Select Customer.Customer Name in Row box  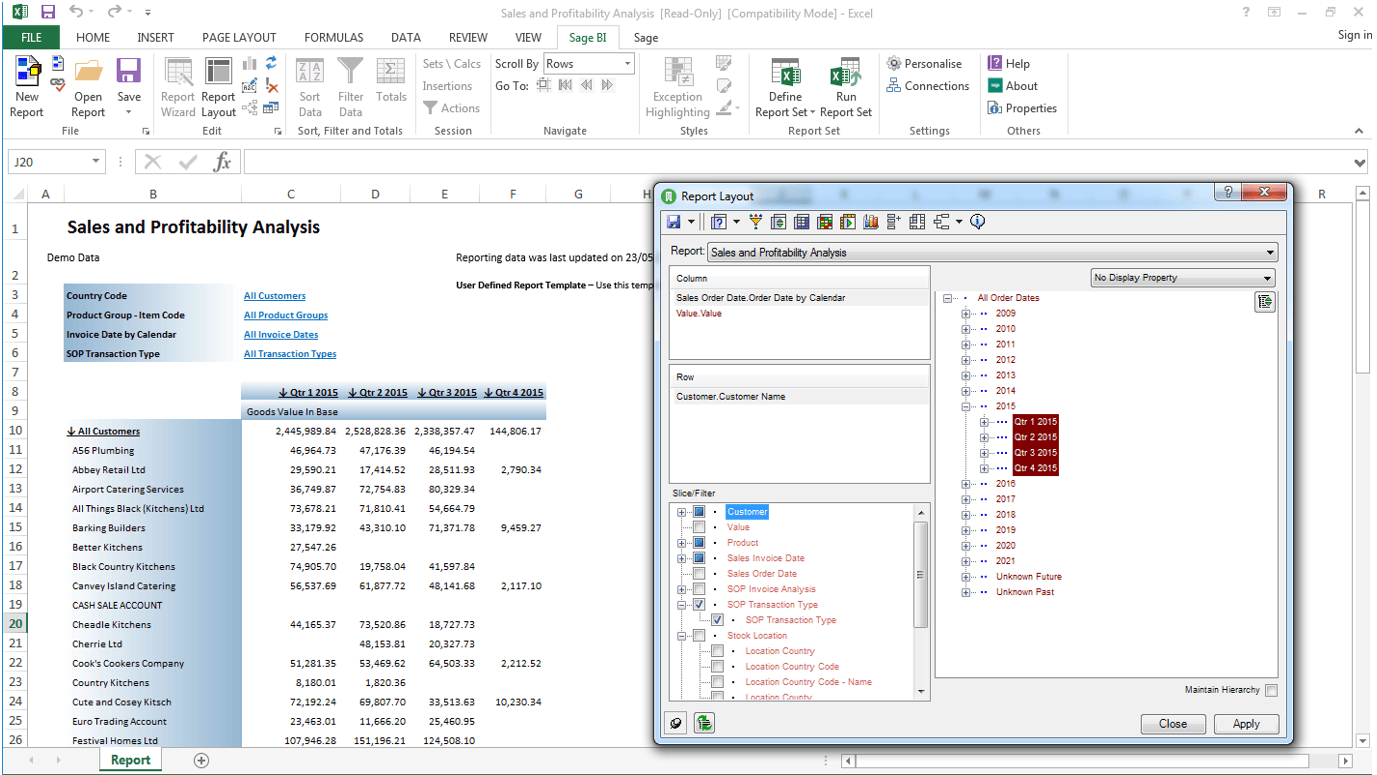[730, 397]
